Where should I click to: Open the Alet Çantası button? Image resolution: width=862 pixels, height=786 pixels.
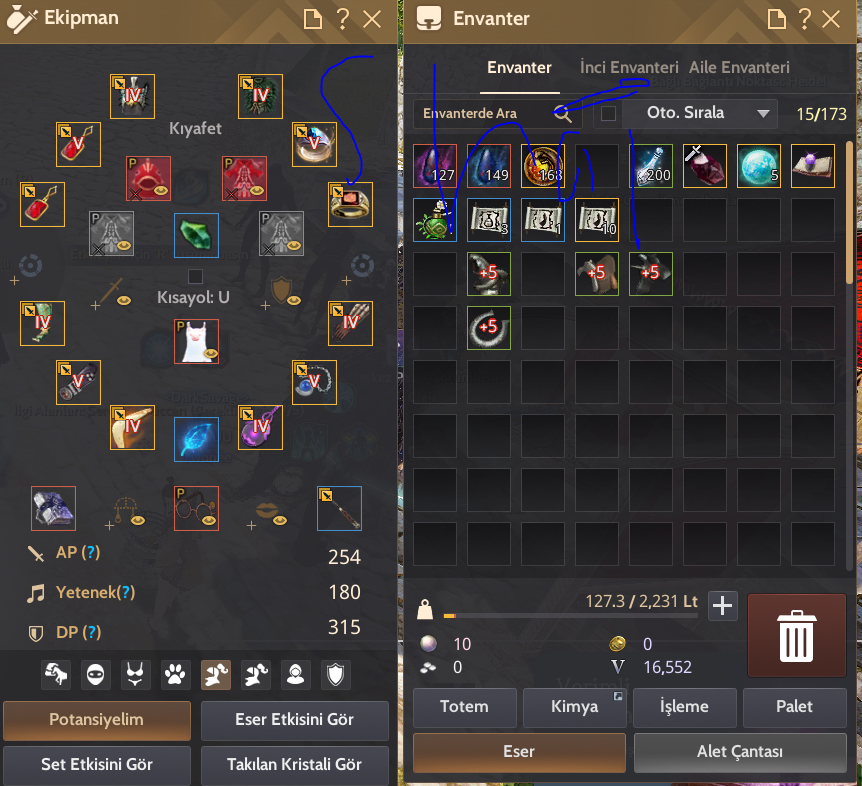(x=740, y=752)
